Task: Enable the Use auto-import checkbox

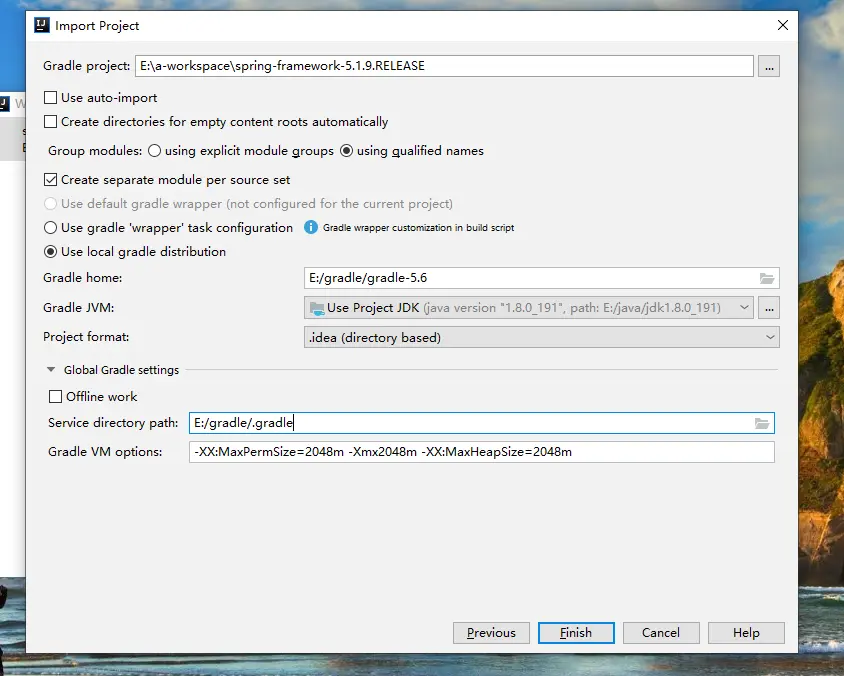Action: 50,97
